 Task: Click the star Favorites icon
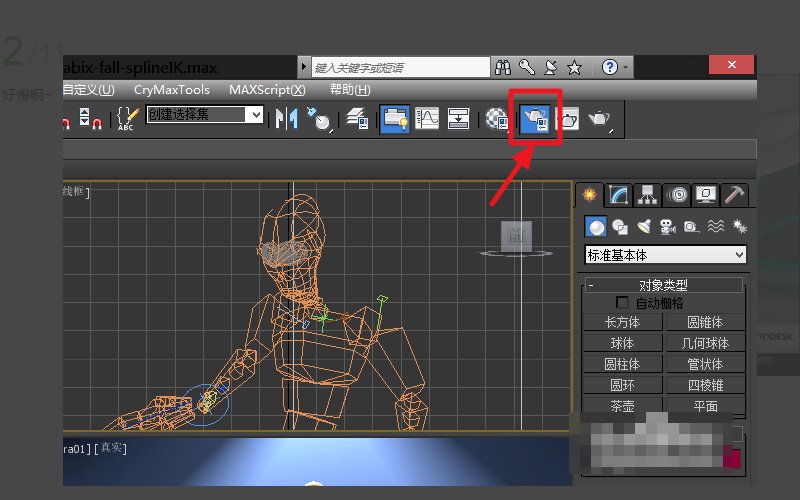[x=574, y=67]
